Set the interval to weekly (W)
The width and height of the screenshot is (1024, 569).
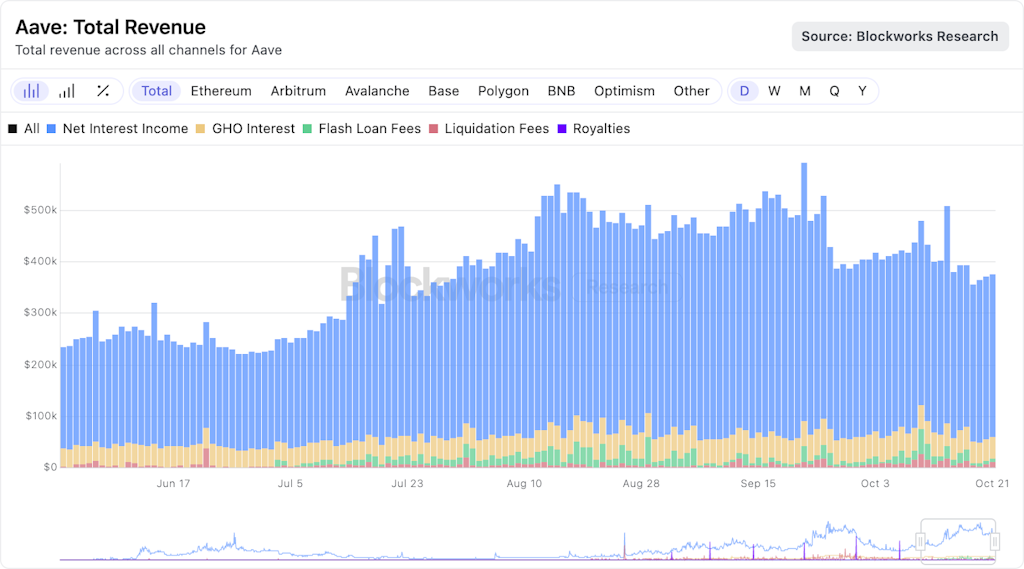[774, 91]
